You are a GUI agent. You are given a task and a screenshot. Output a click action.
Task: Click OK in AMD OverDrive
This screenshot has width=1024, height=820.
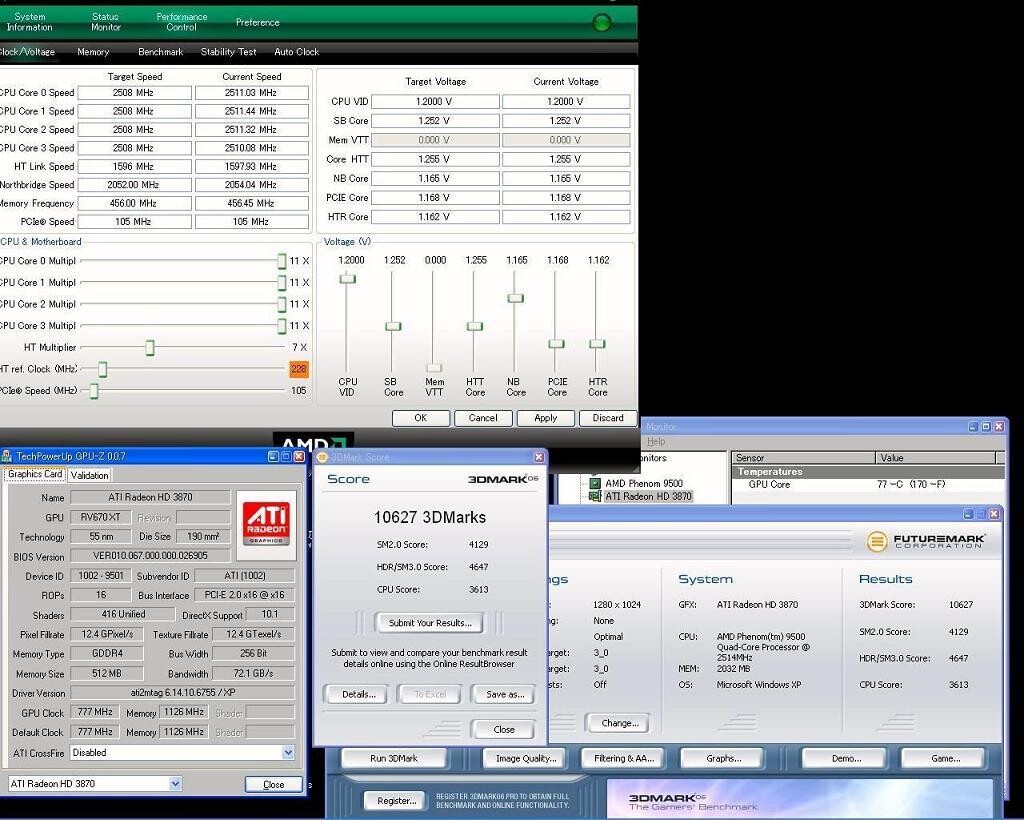coord(421,418)
